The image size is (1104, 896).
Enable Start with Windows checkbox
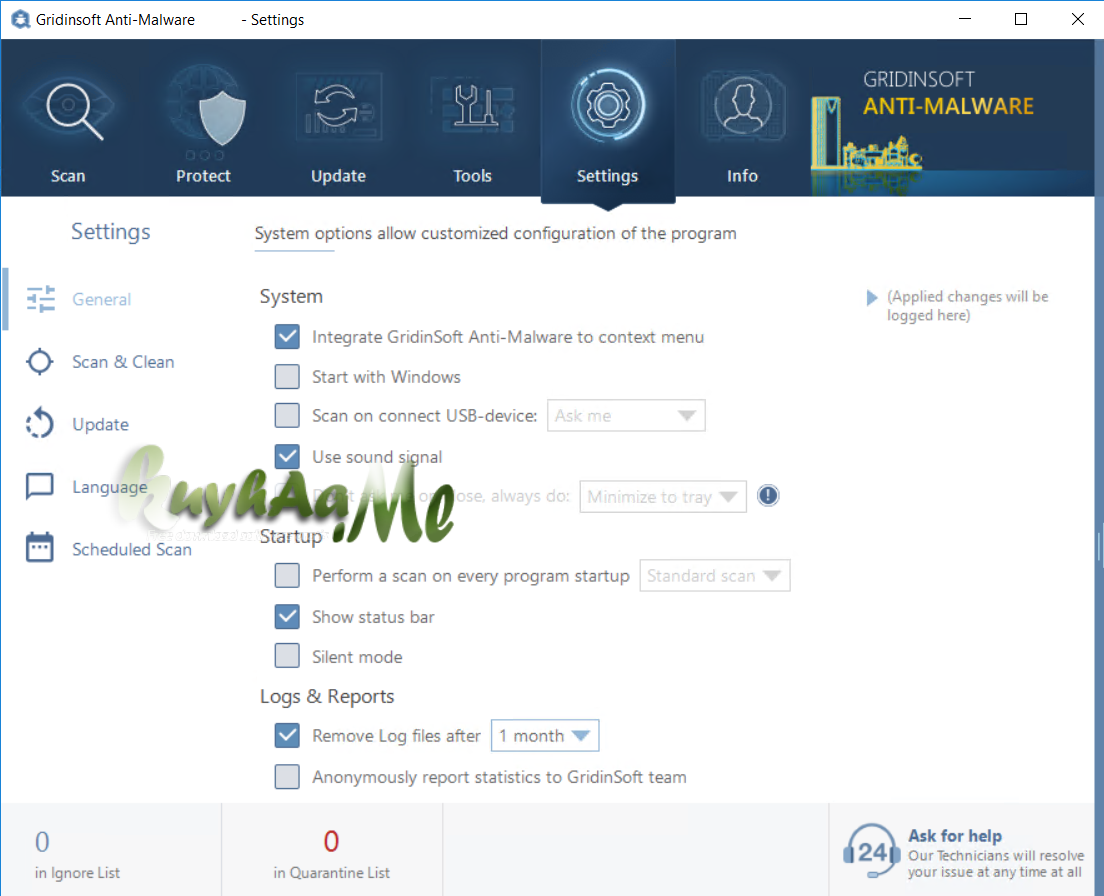click(287, 377)
